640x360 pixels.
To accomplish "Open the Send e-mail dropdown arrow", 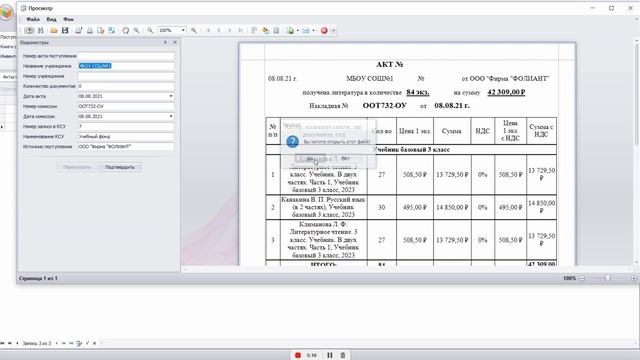I will [x=313, y=30].
